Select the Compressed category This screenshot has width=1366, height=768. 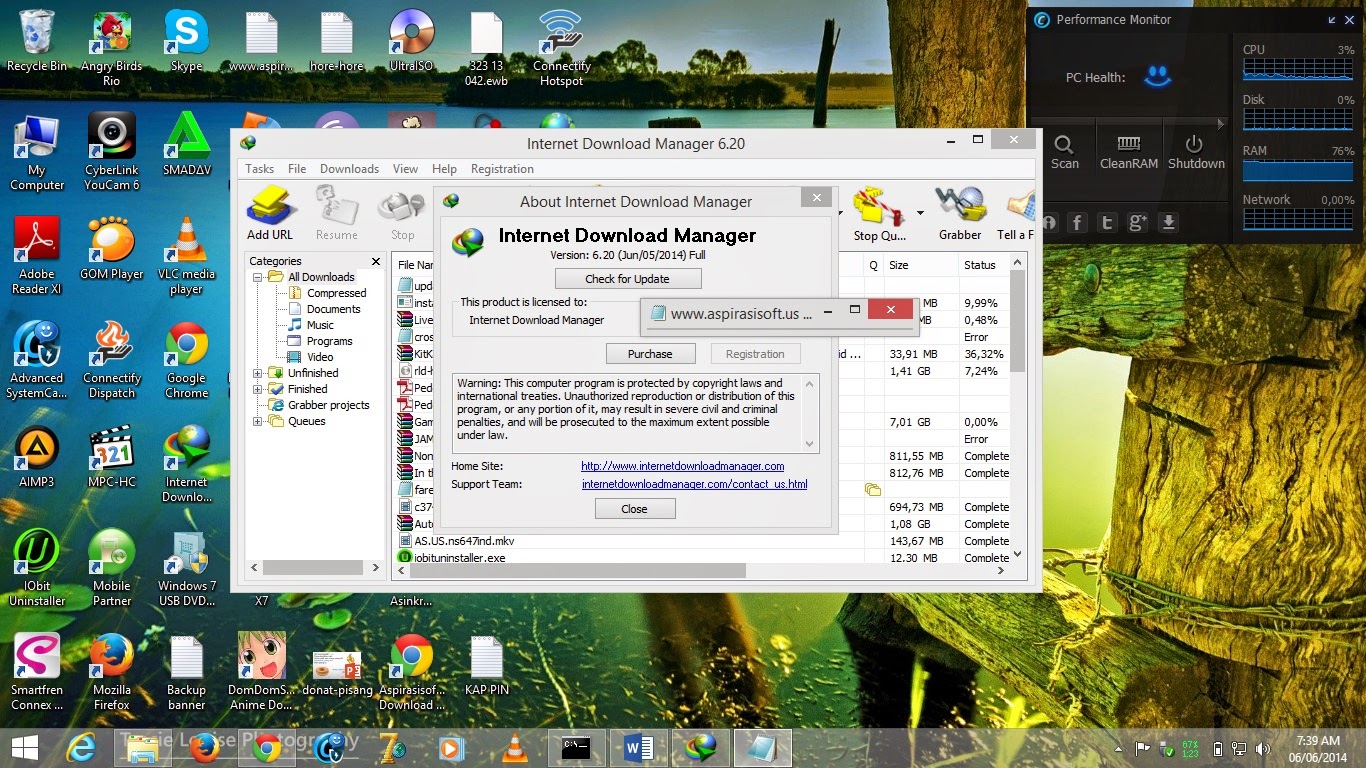tap(336, 293)
